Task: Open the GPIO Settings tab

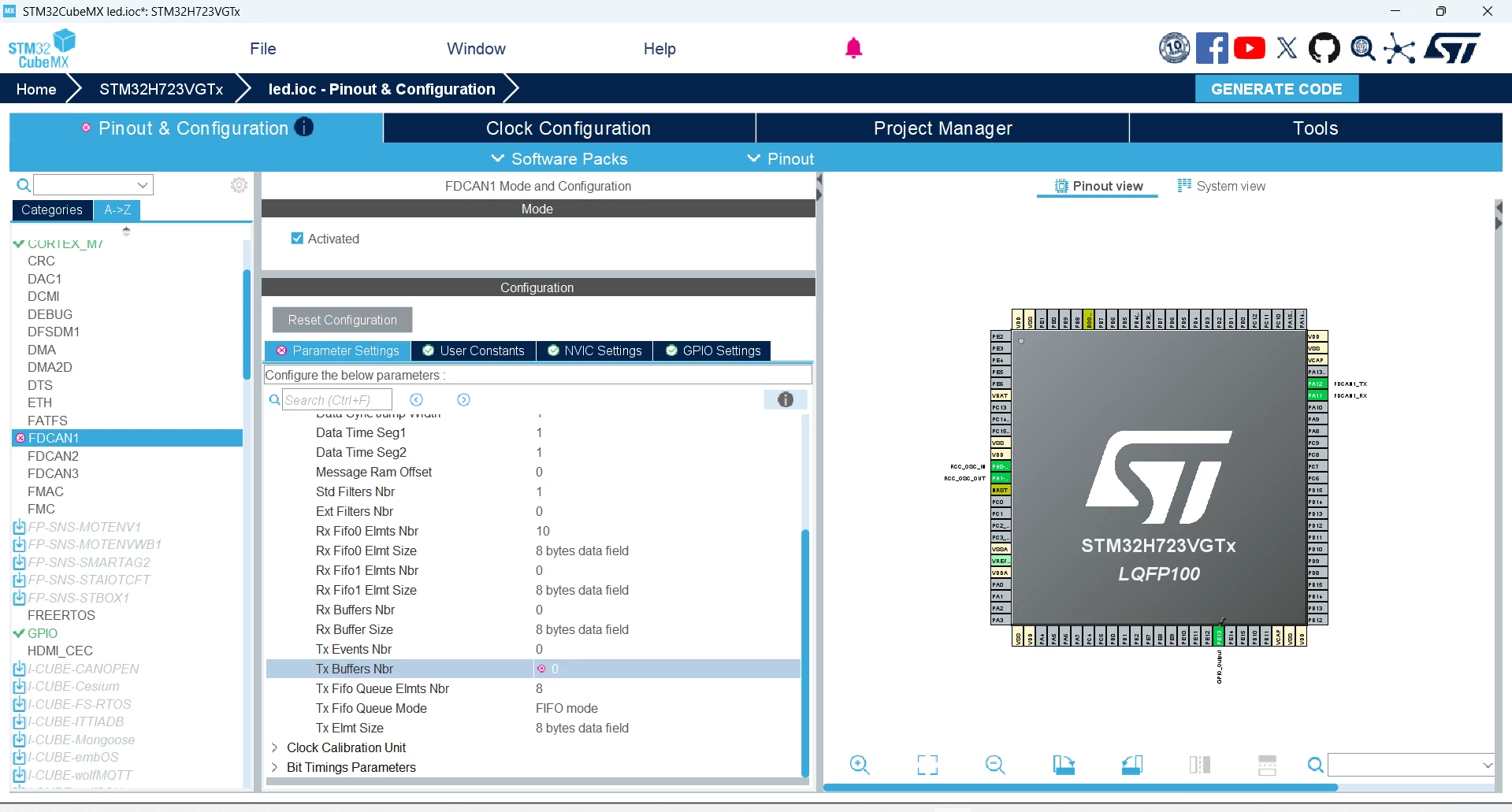Action: tap(713, 350)
